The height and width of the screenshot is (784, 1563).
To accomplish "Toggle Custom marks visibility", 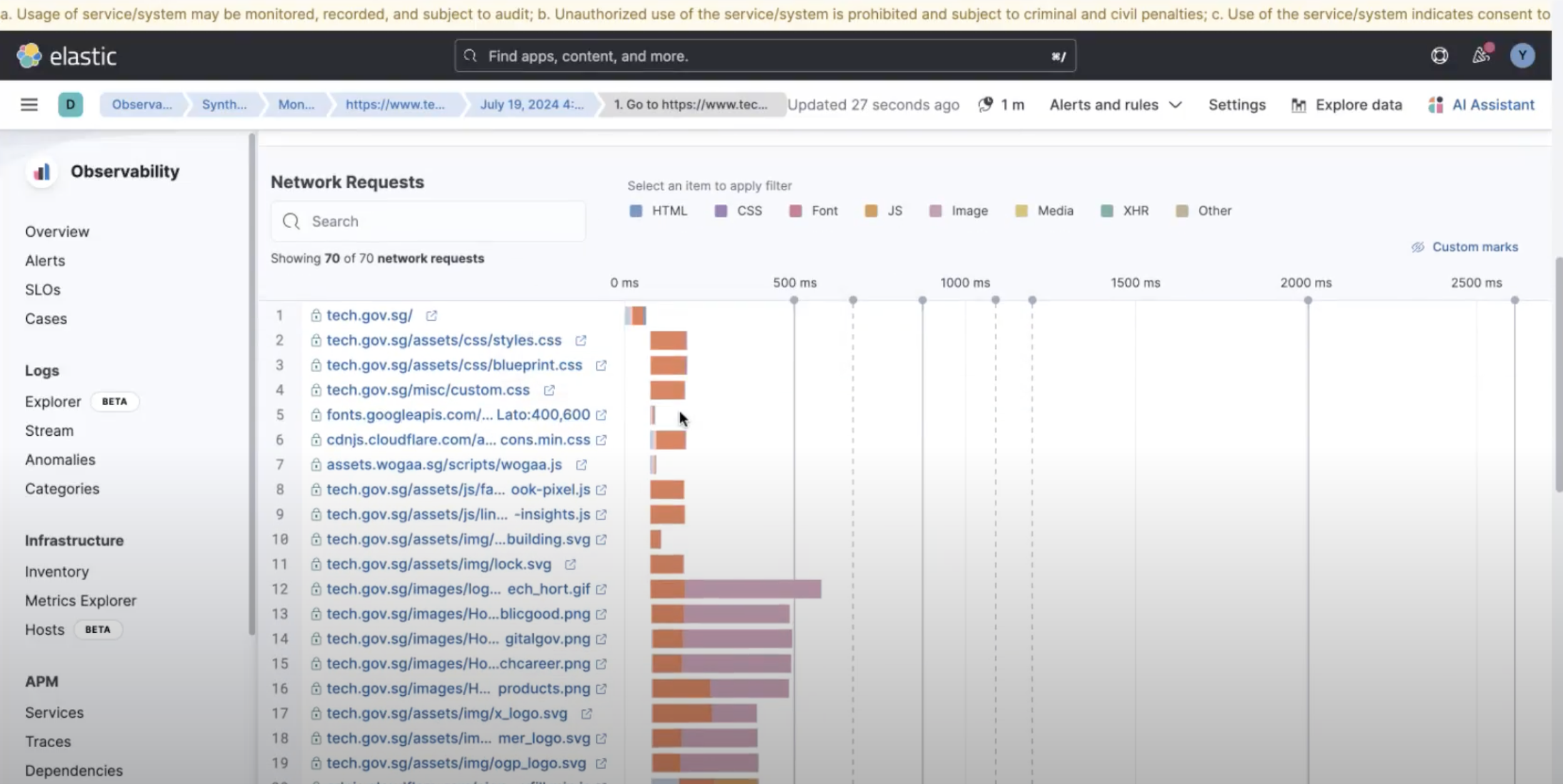I will pos(1463,246).
